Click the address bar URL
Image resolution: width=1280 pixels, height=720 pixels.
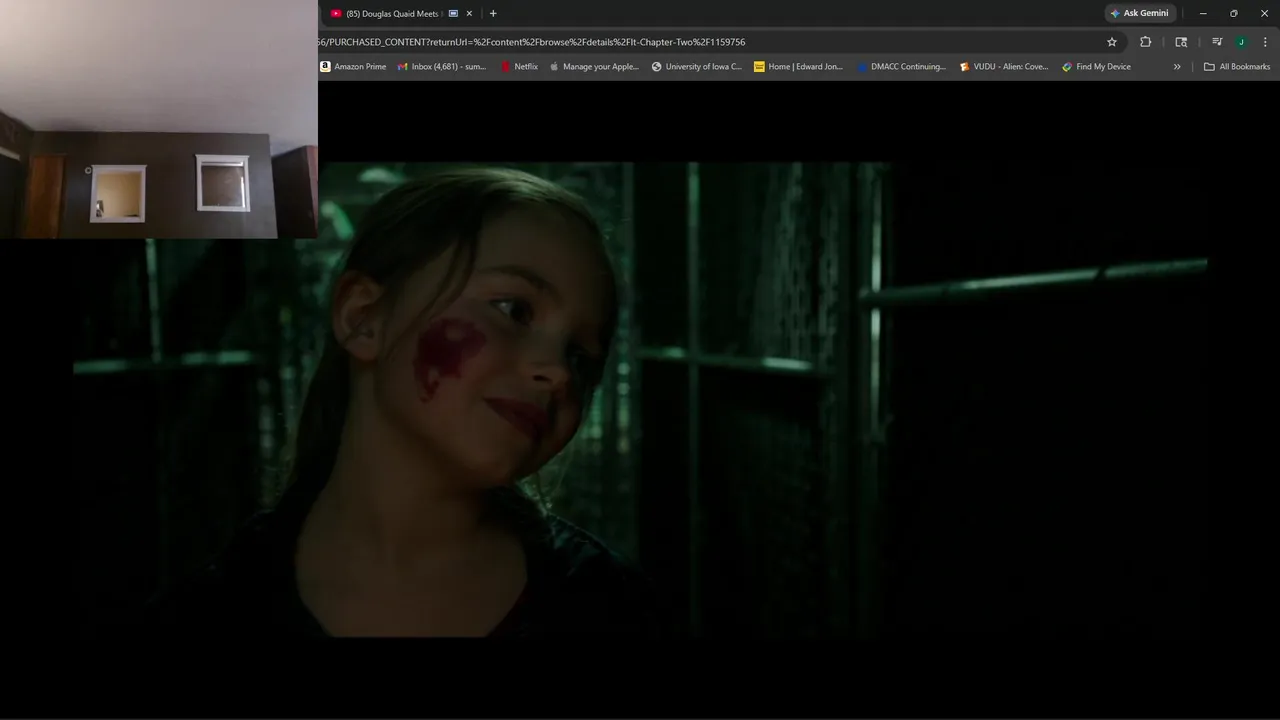point(532,42)
